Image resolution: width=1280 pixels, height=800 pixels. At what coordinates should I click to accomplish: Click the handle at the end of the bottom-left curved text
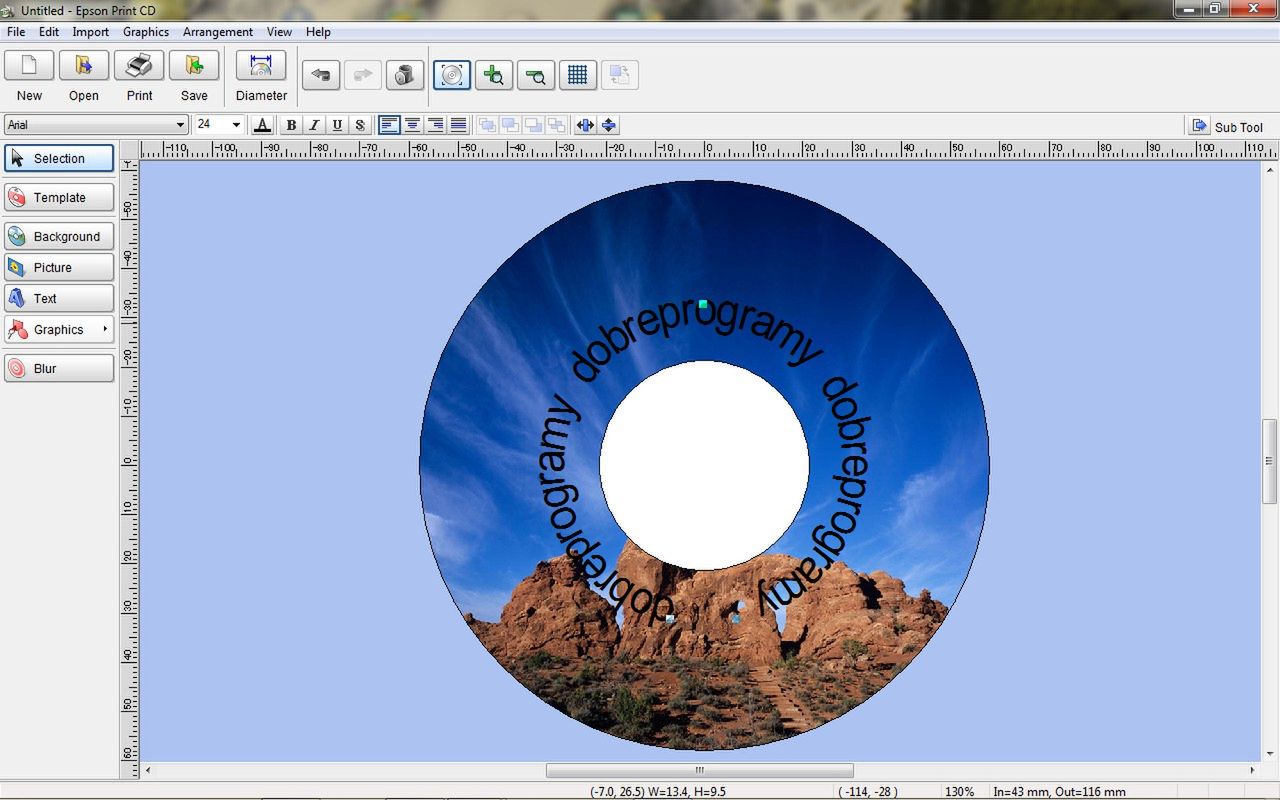[670, 619]
